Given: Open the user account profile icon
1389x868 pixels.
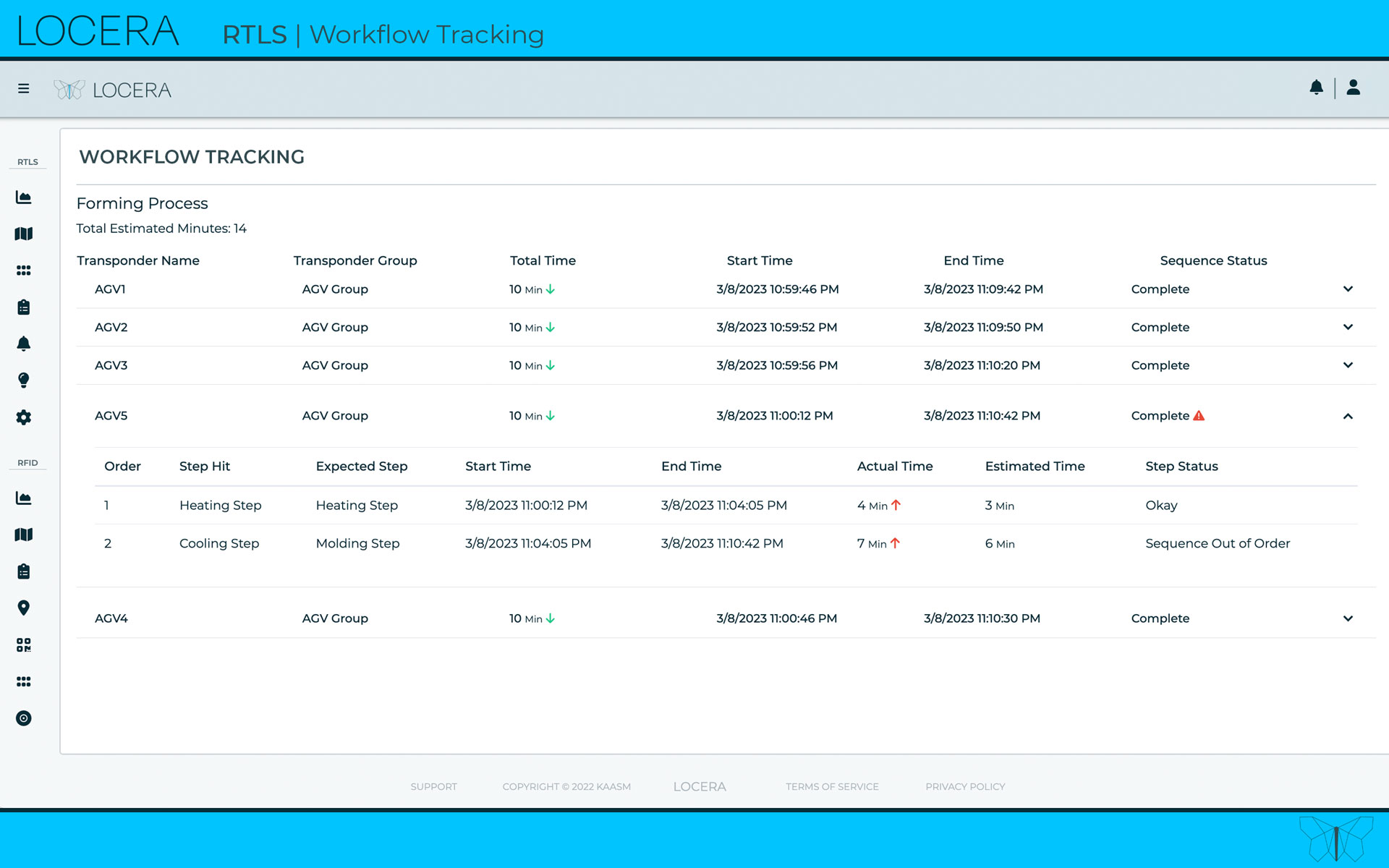Looking at the screenshot, I should click(1354, 88).
